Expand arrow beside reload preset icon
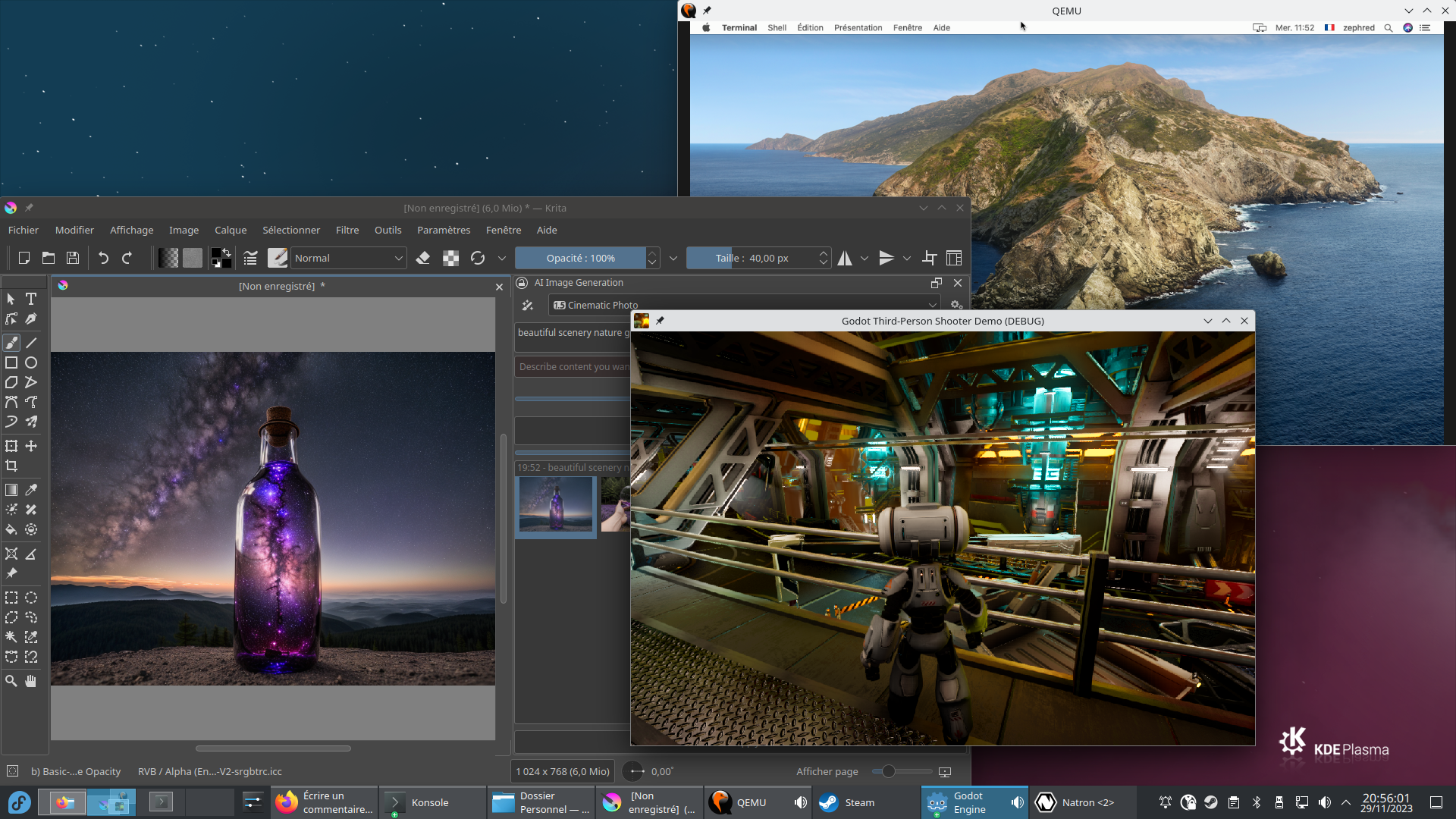This screenshot has width=1456, height=819. pyautogui.click(x=501, y=258)
